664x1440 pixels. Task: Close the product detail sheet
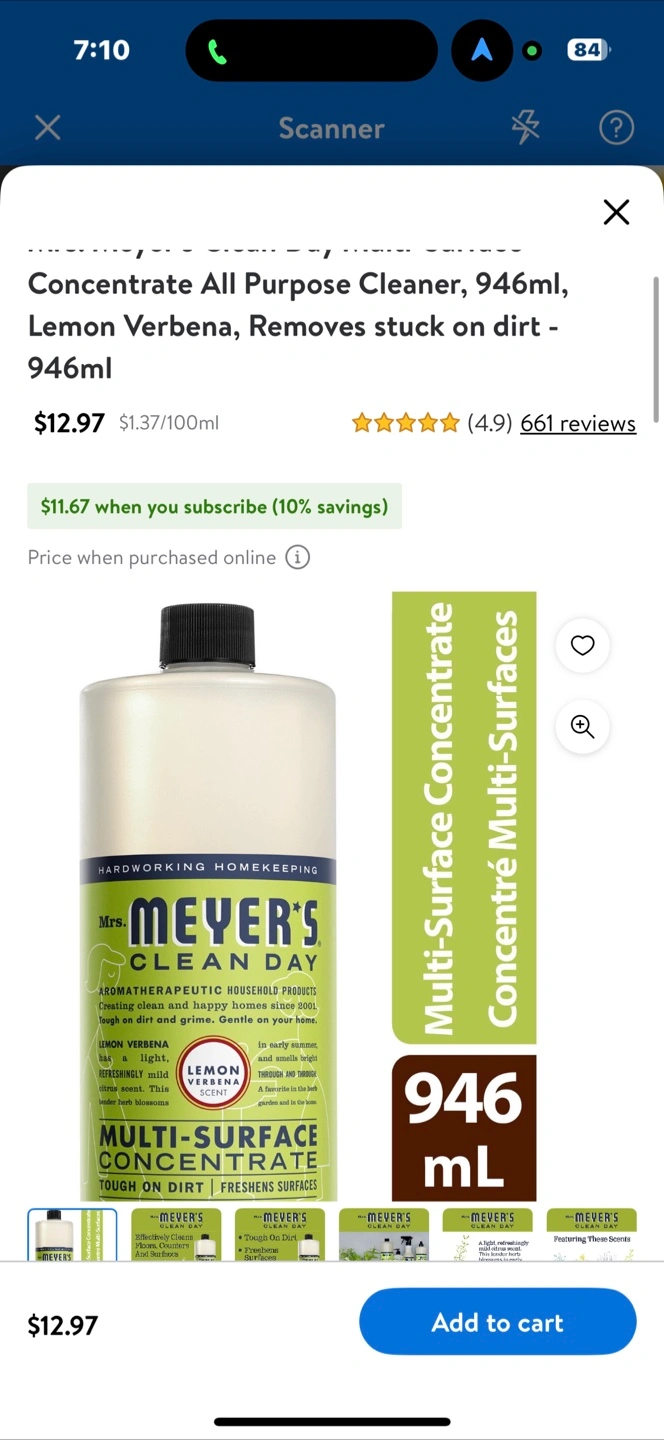click(x=616, y=212)
